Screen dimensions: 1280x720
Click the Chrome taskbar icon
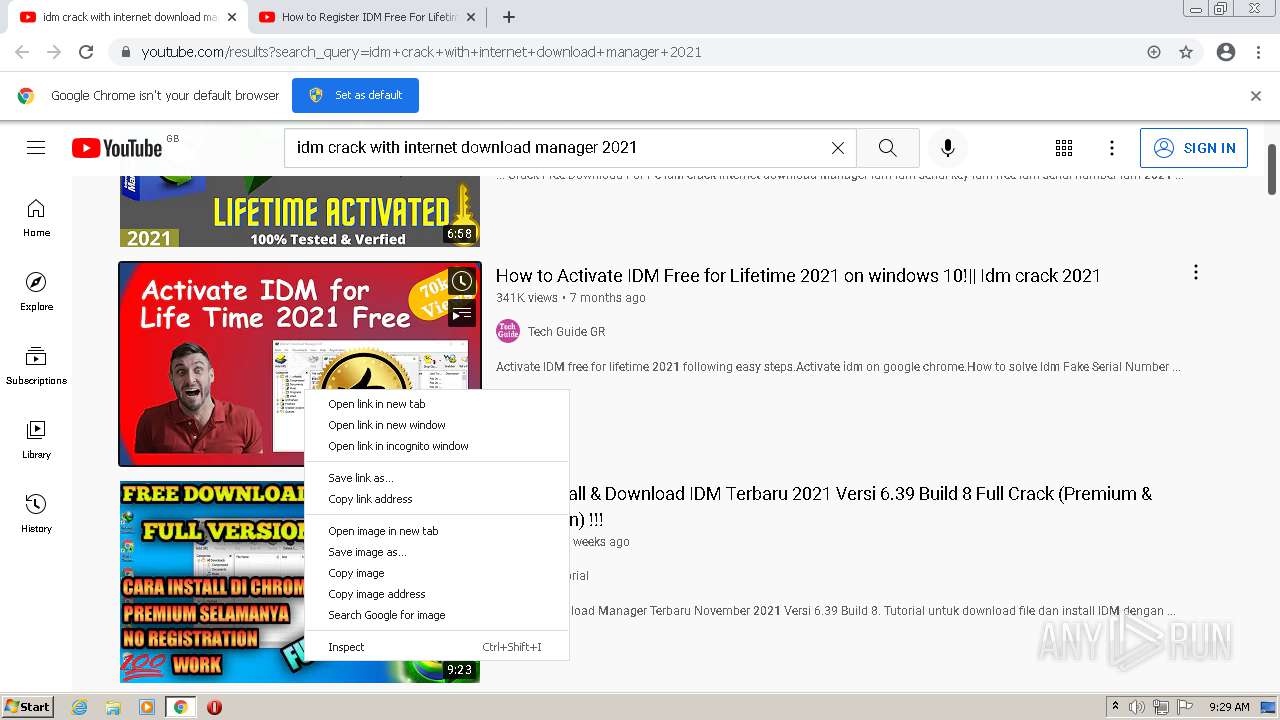[180, 707]
